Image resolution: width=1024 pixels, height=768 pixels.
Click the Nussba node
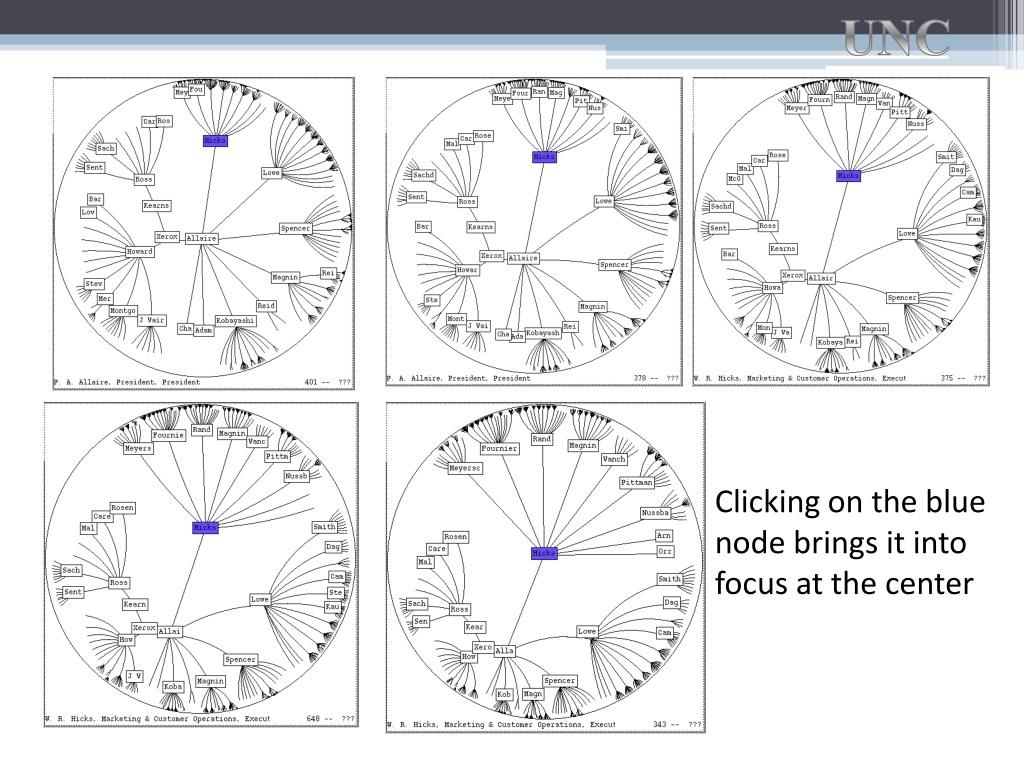click(x=655, y=513)
